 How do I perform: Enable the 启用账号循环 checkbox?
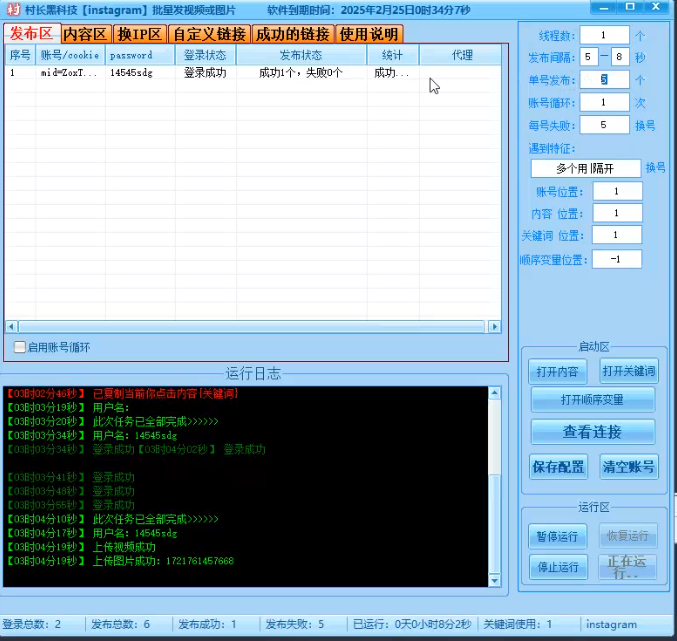pos(21,347)
